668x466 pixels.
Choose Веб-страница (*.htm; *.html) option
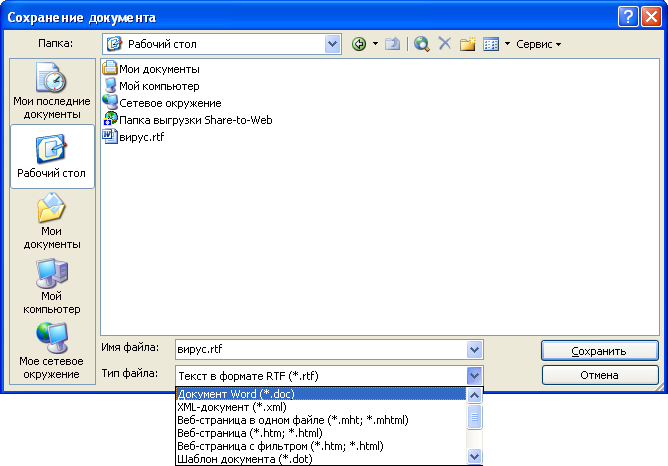[x=321, y=433]
